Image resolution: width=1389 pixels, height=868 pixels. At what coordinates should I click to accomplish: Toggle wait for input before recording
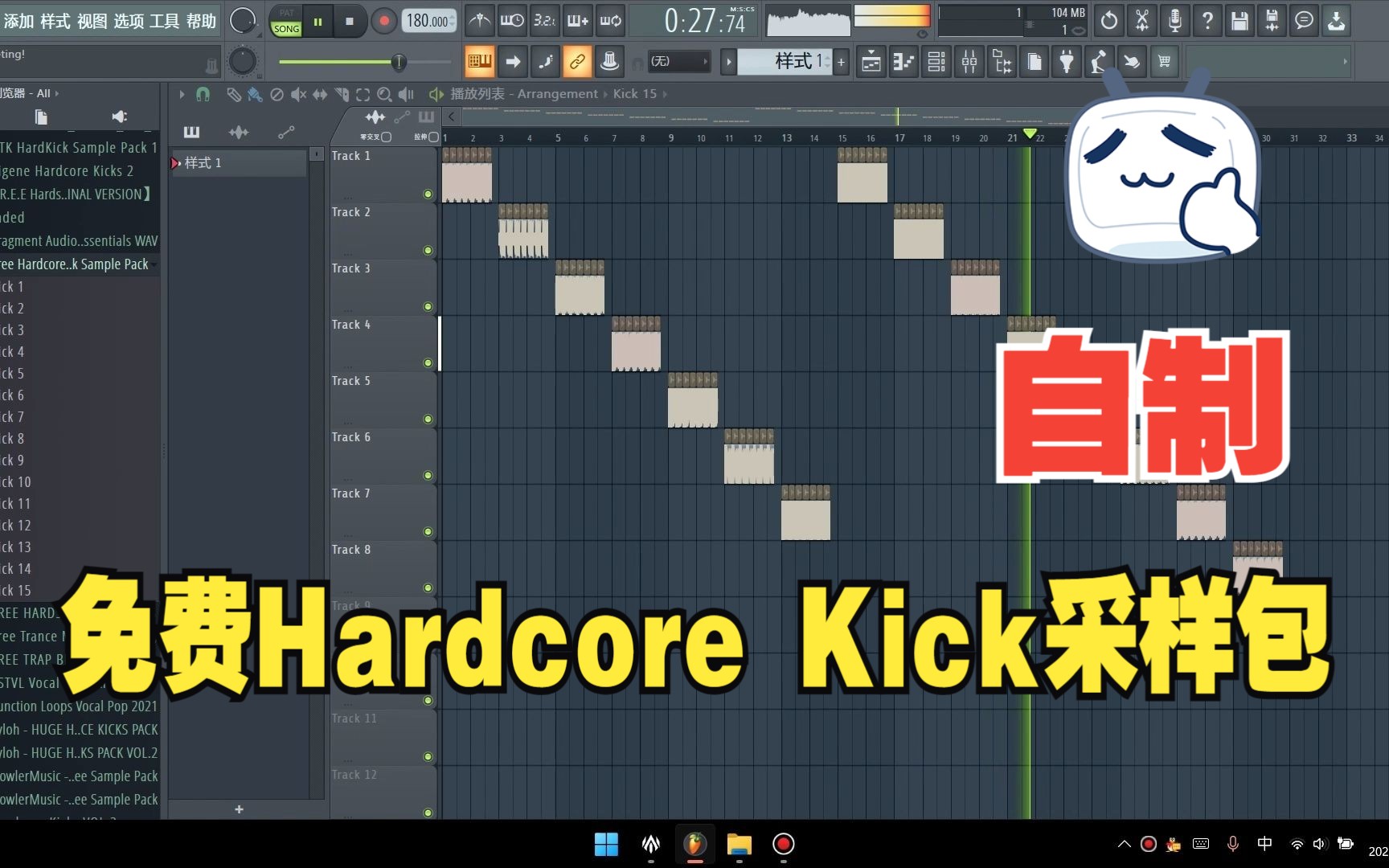point(512,21)
